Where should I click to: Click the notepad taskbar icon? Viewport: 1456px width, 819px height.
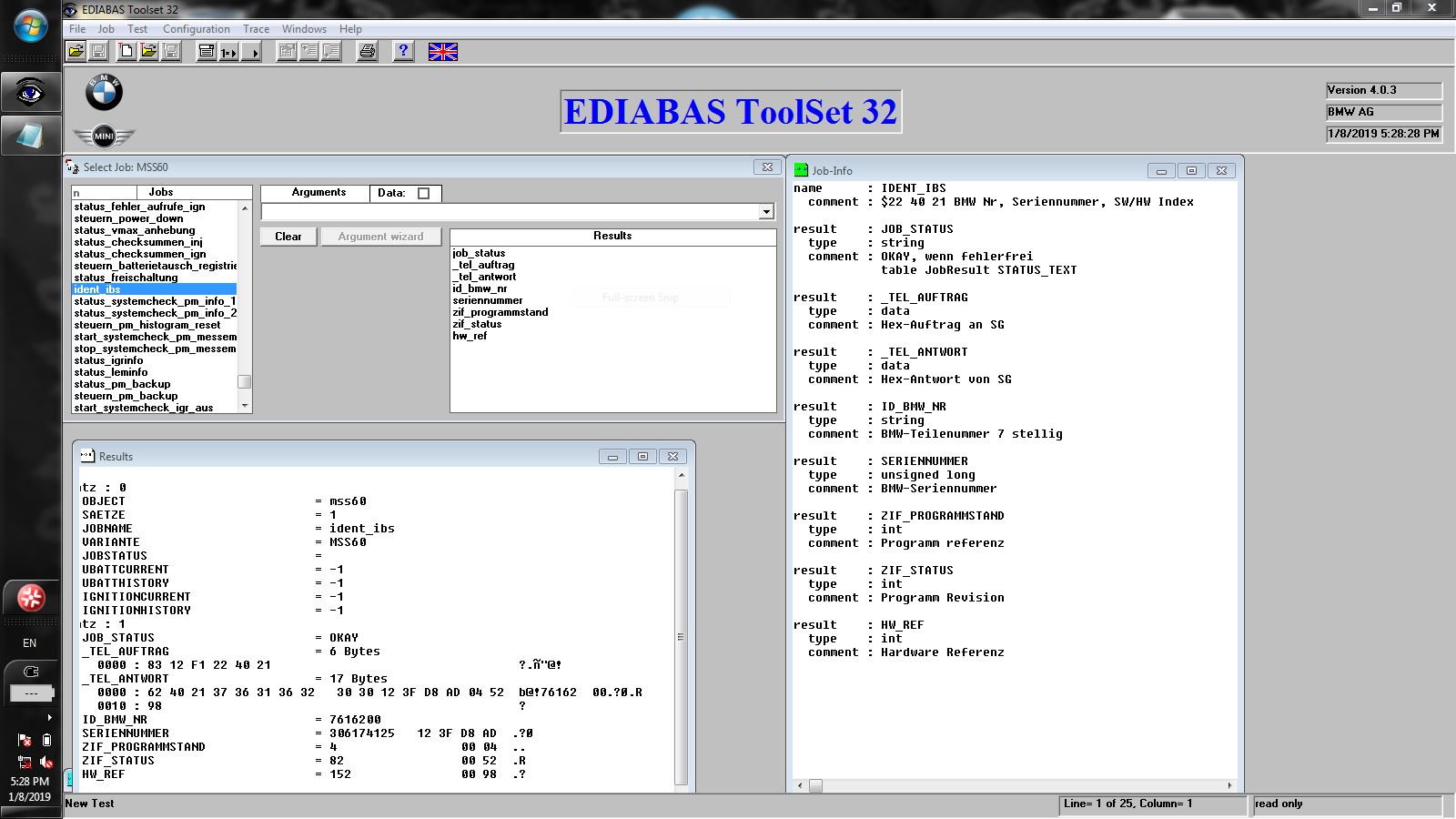(x=30, y=136)
